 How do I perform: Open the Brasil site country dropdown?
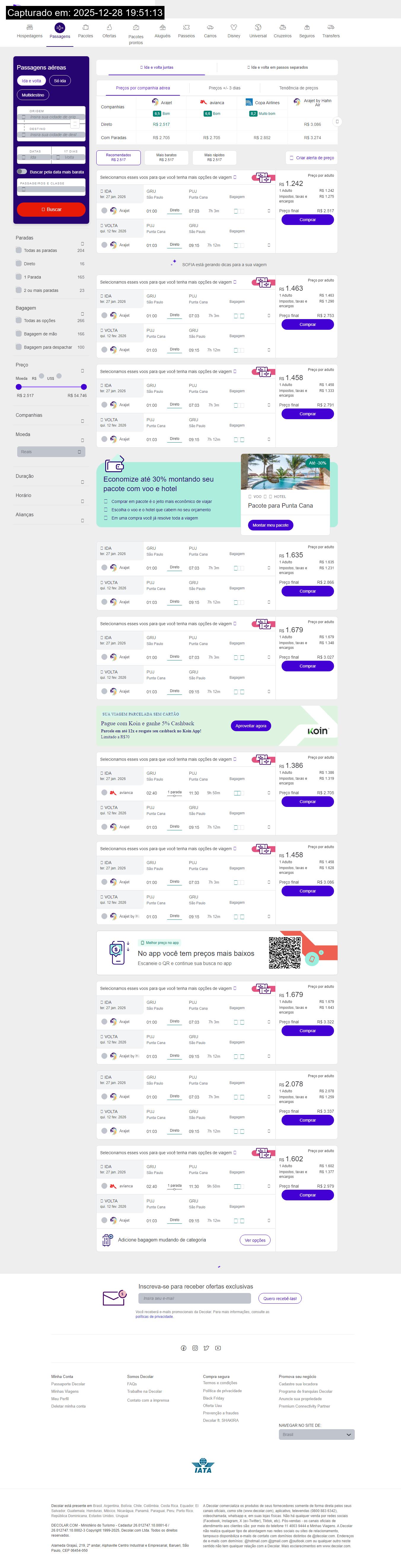pos(316,1435)
